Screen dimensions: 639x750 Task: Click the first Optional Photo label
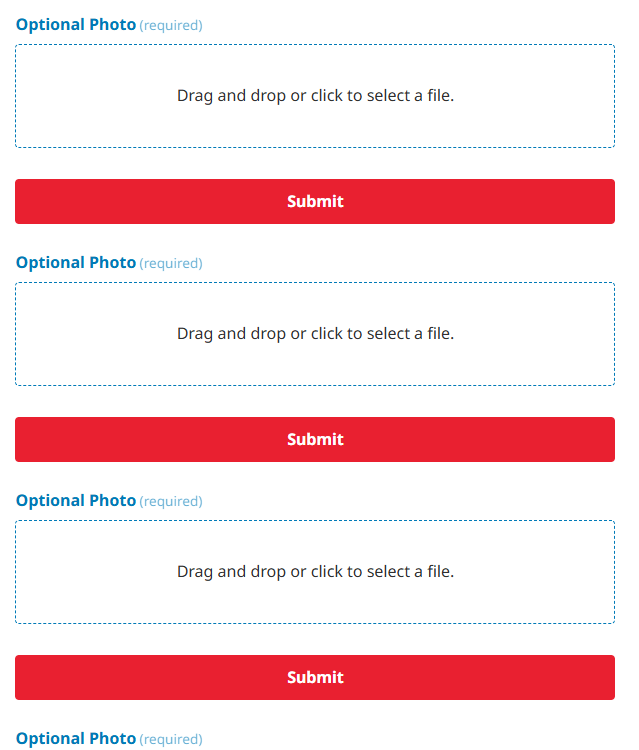[x=76, y=24]
